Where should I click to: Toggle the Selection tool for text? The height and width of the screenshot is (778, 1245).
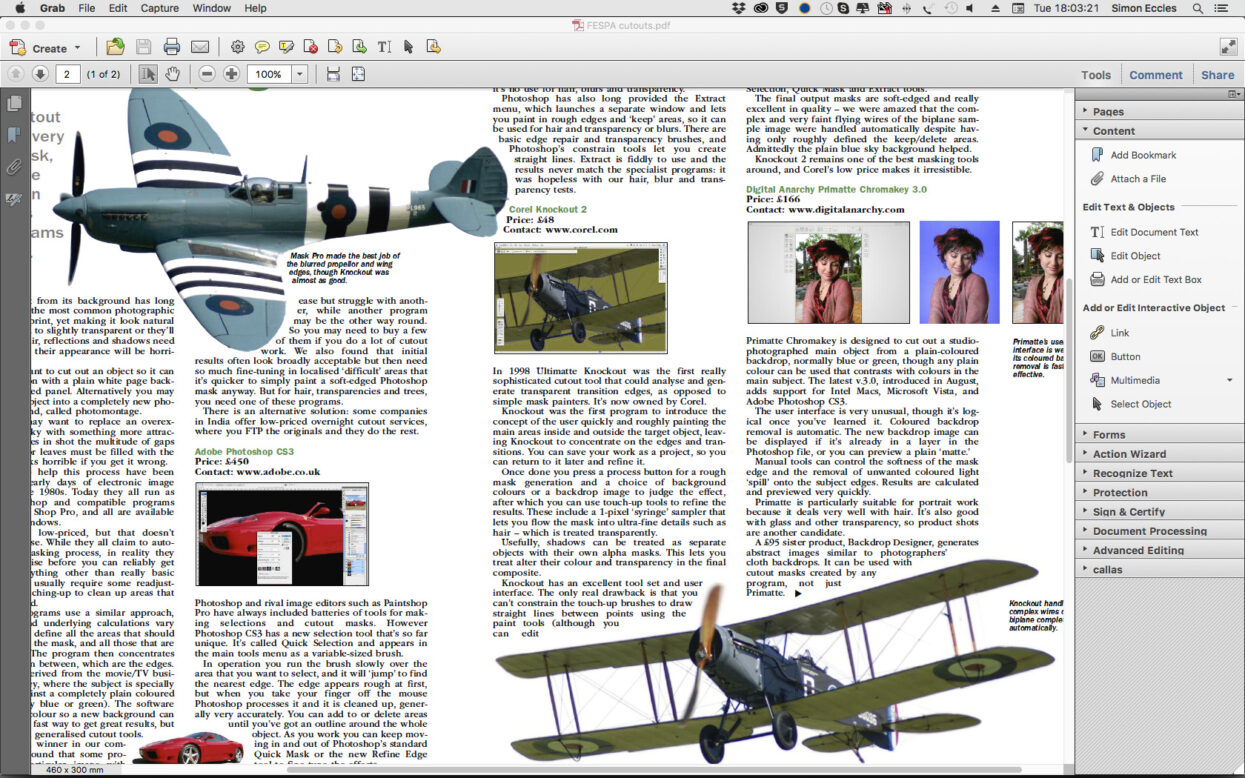pos(147,74)
